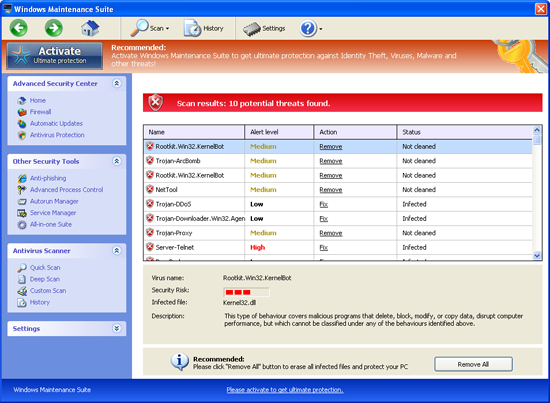Click the blue help question mark icon

308,28
